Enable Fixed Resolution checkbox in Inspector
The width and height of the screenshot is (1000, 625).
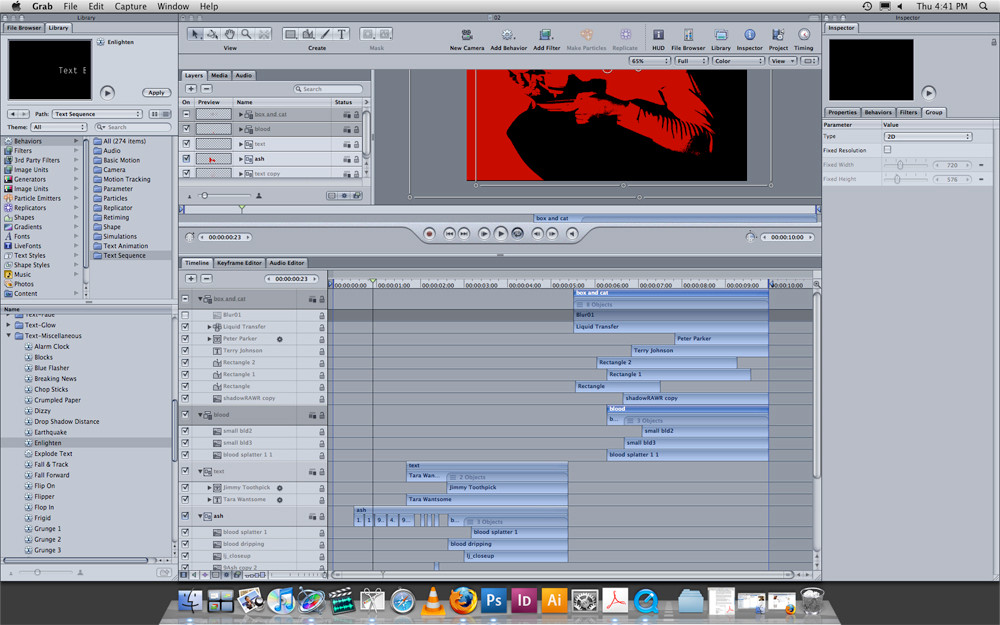887,150
